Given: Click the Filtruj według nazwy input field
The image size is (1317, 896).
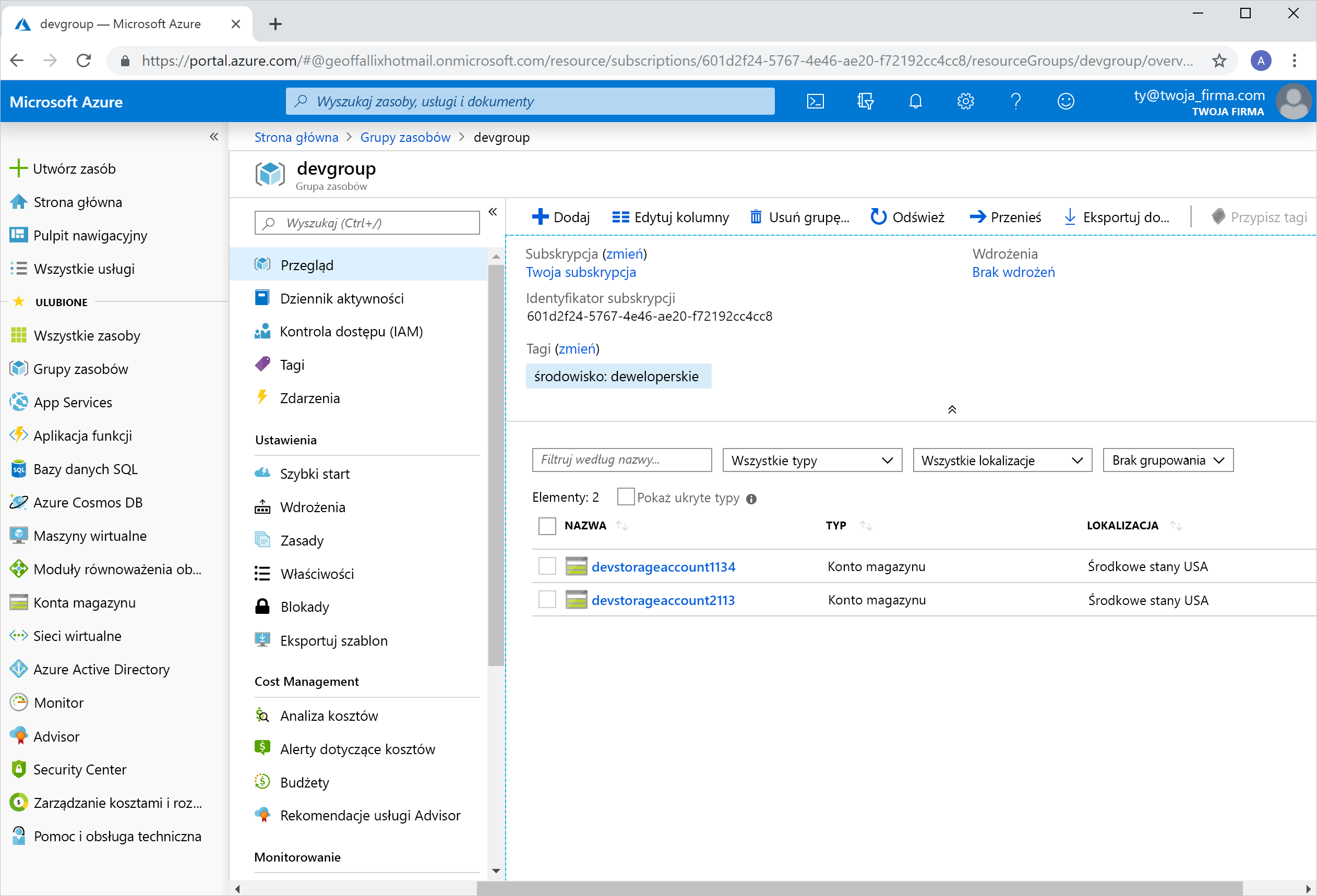Looking at the screenshot, I should pos(620,459).
